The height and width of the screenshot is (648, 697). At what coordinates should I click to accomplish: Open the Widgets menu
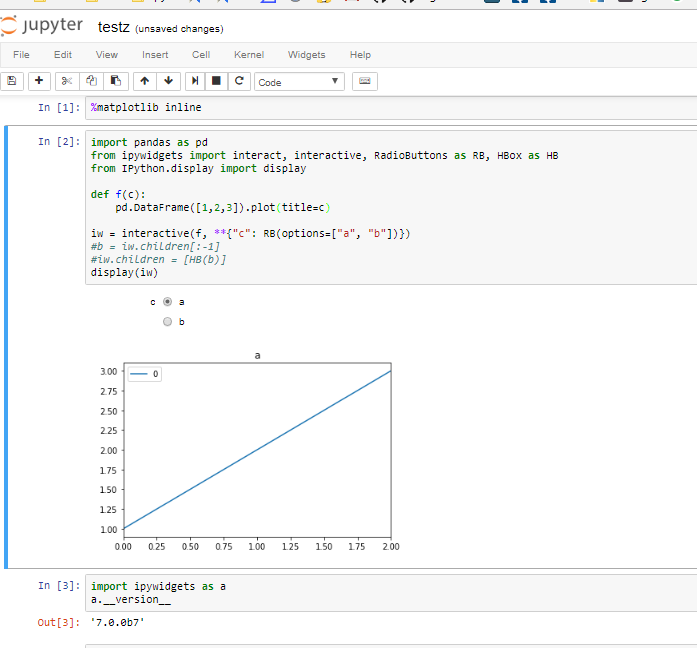click(x=306, y=55)
